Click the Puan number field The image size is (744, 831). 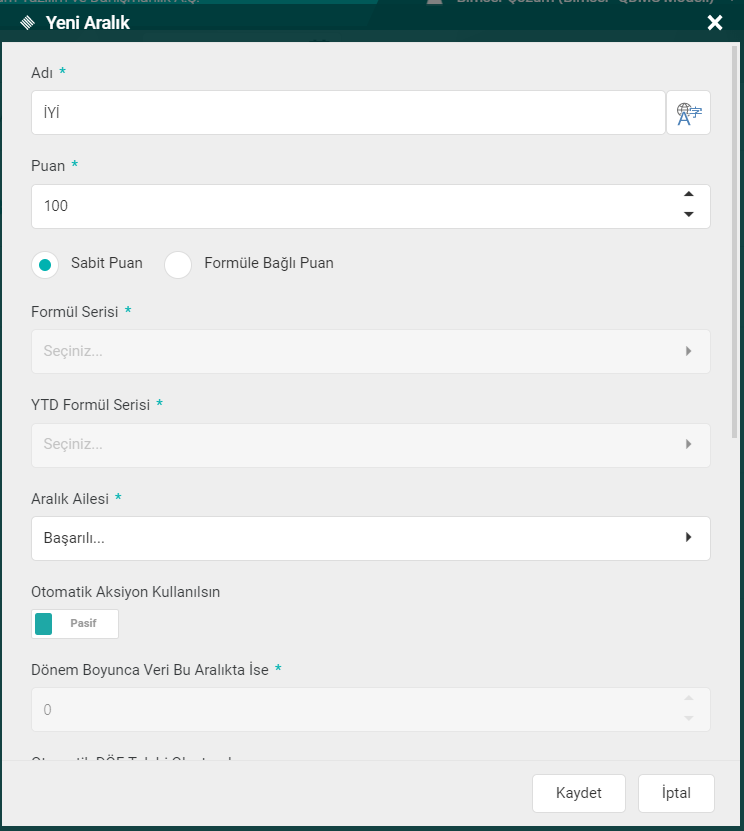pyautogui.click(x=350, y=207)
